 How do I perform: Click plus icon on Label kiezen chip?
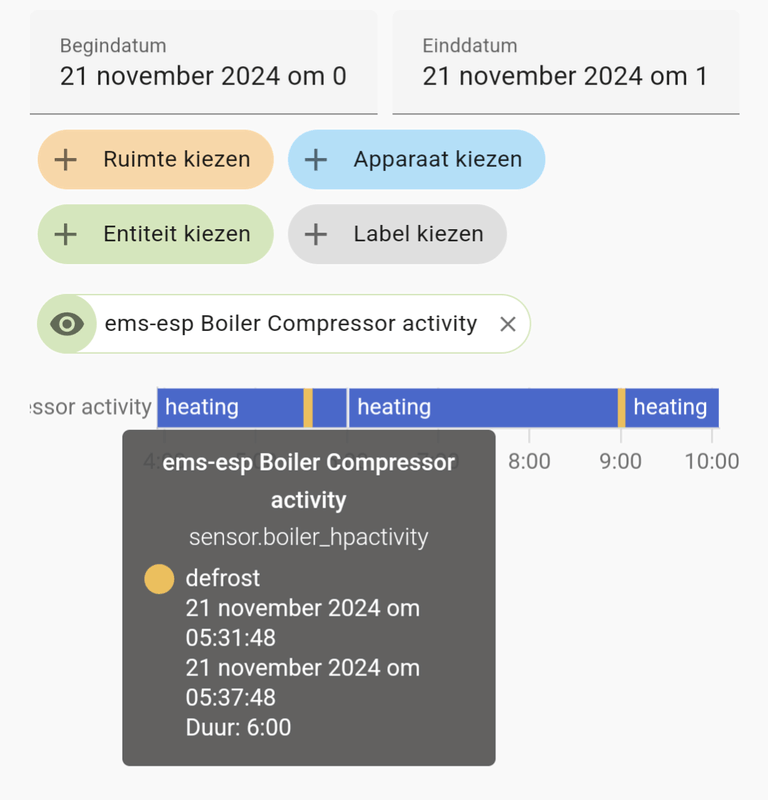(316, 234)
